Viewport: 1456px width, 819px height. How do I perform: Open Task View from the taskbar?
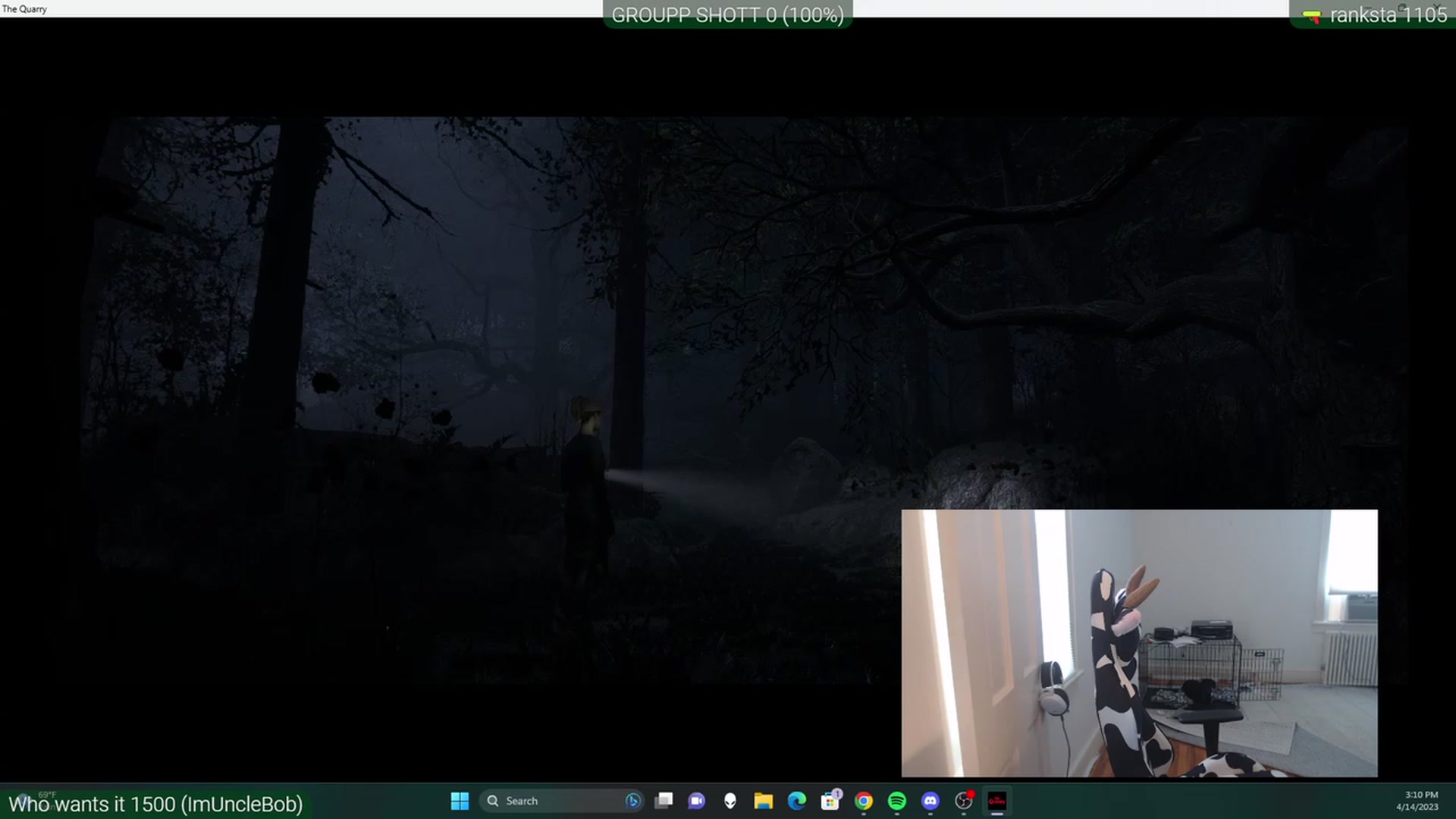[x=664, y=801]
